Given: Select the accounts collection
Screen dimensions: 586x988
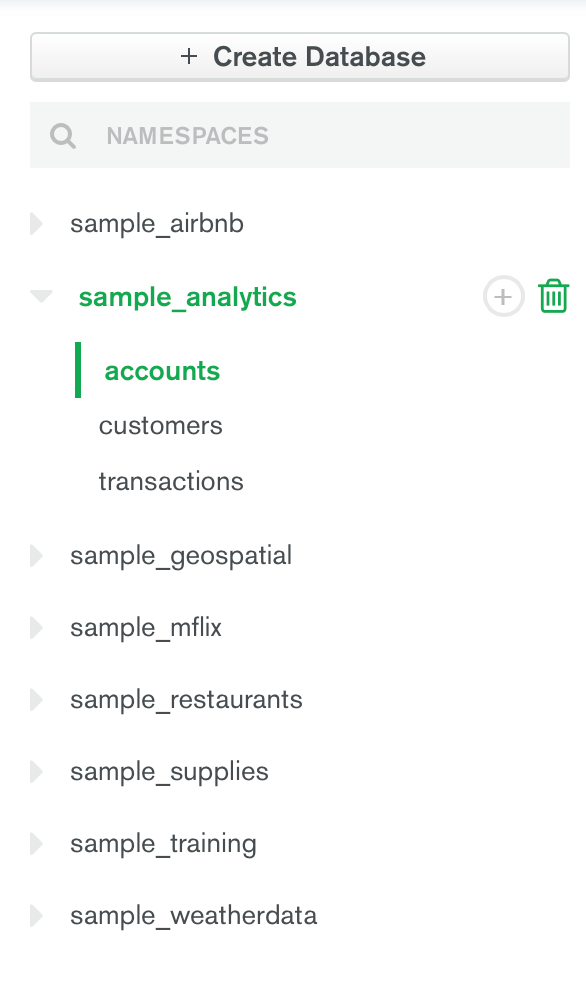Looking at the screenshot, I should tap(162, 370).
